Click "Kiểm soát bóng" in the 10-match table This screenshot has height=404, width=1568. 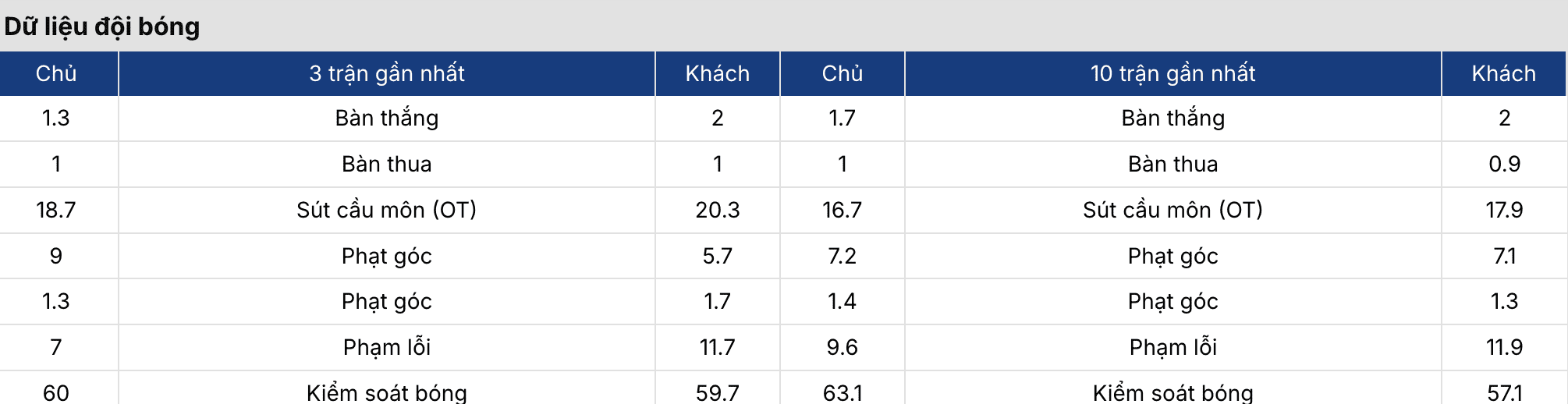pyautogui.click(x=1172, y=392)
